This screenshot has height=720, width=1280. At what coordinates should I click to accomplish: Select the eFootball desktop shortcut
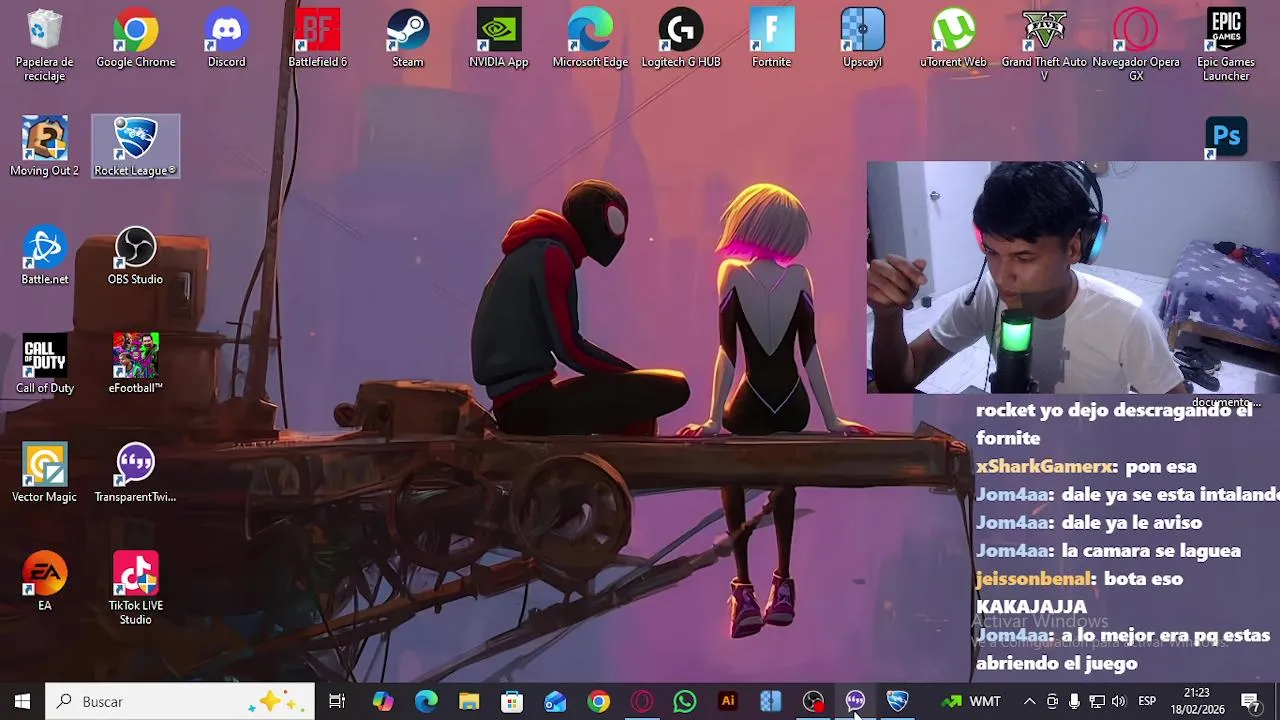pyautogui.click(x=135, y=365)
